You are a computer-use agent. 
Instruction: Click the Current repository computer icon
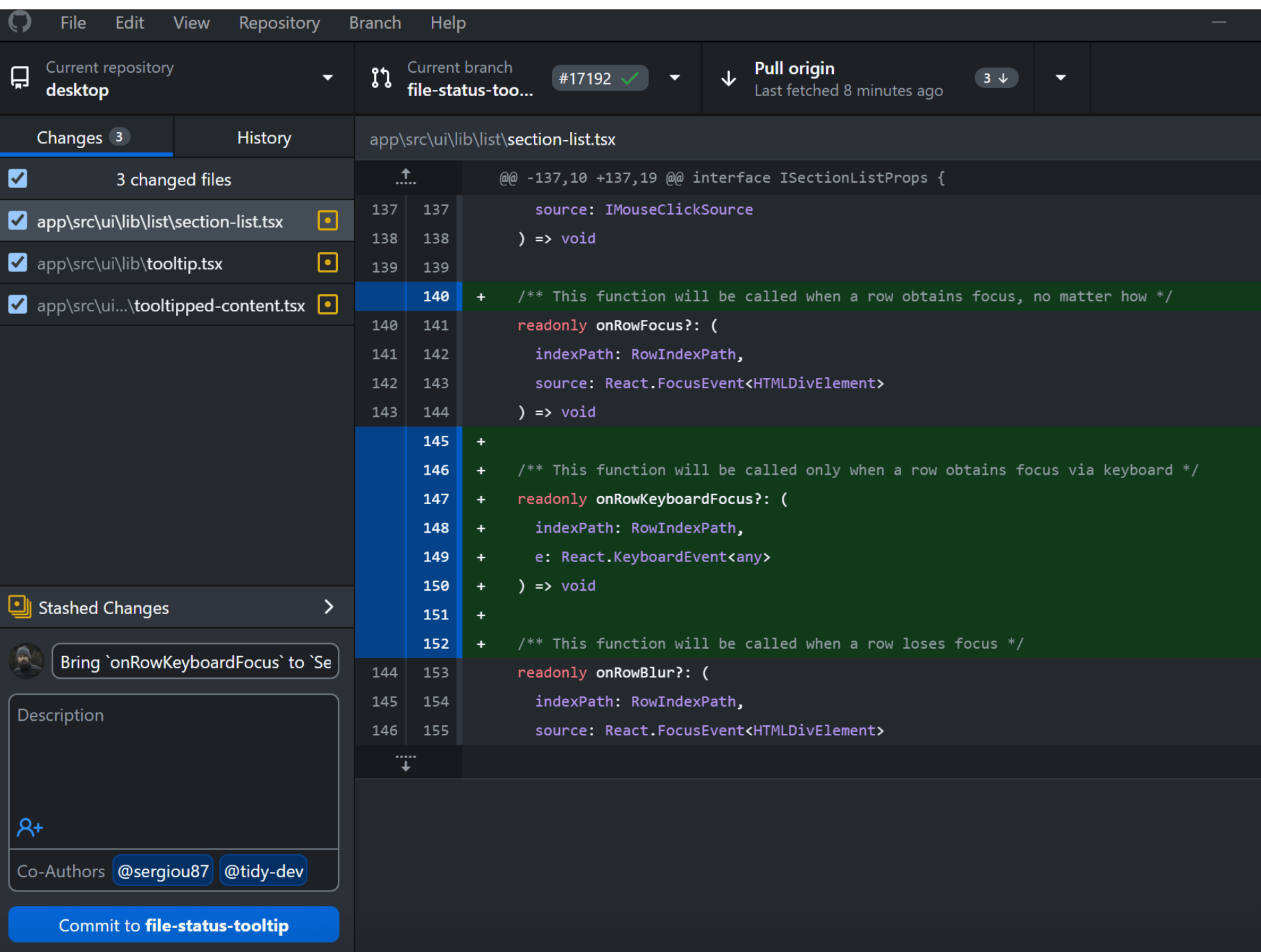coord(20,77)
